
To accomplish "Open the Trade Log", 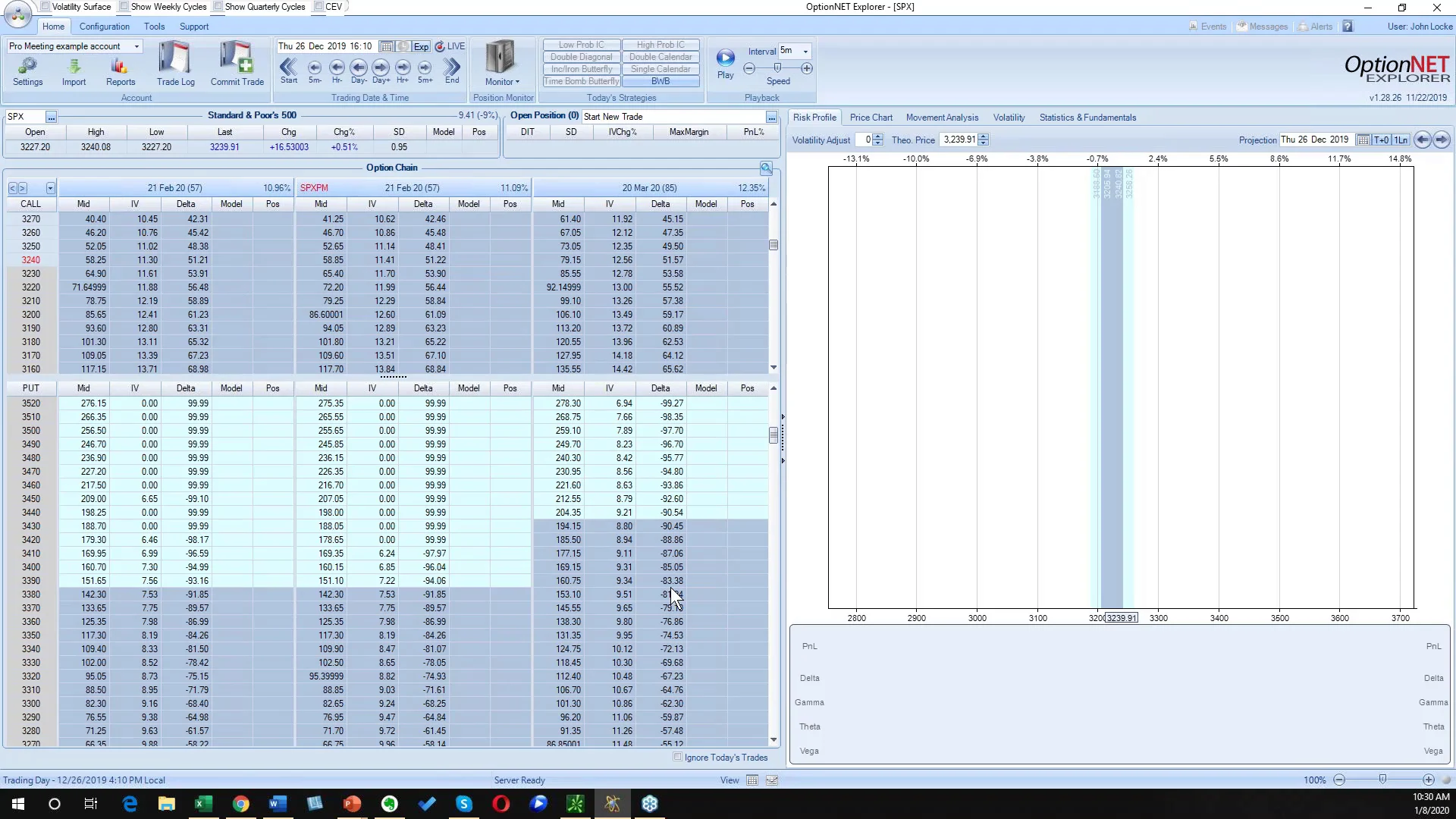I will [x=175, y=64].
